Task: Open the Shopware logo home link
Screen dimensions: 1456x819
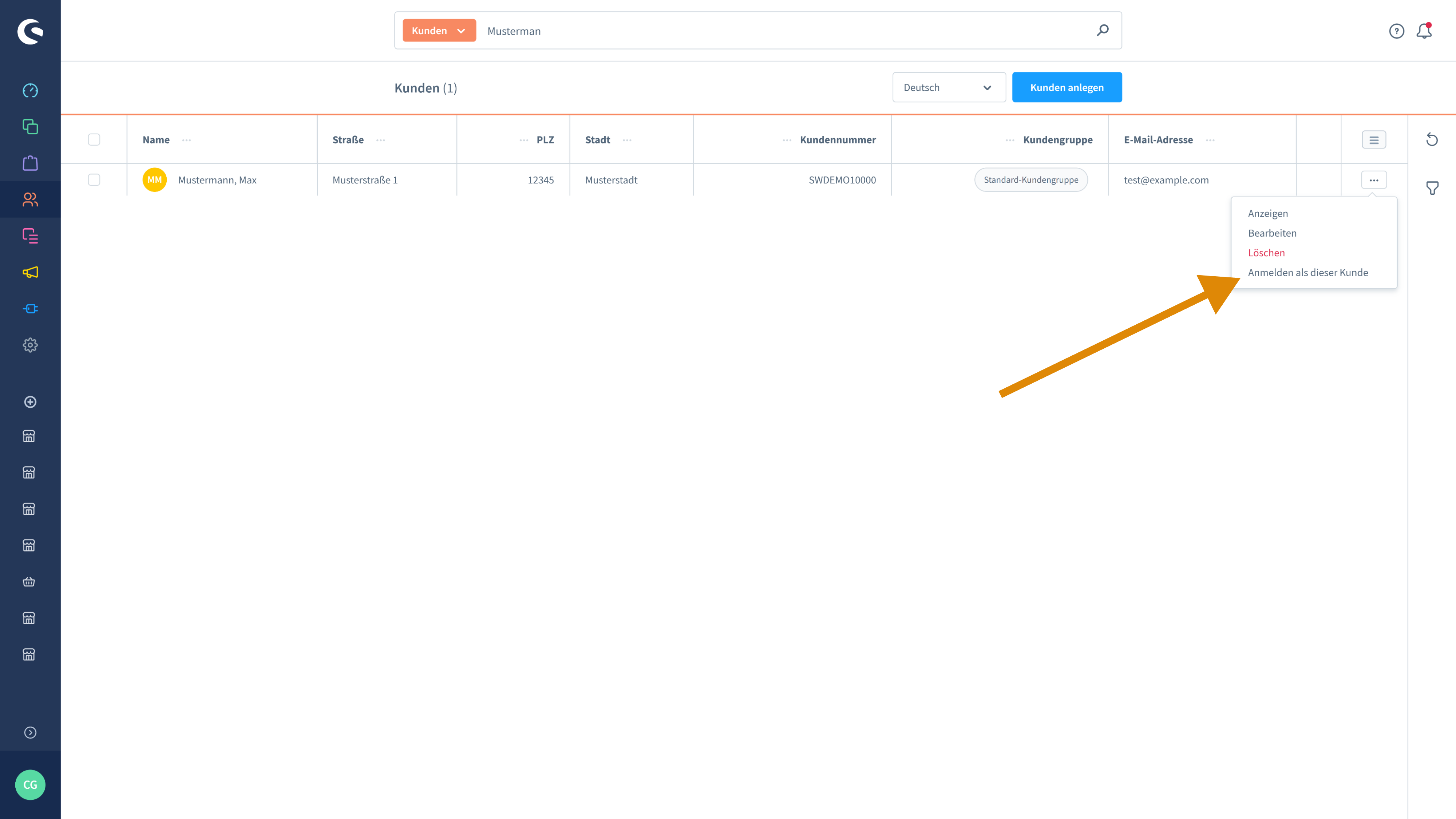Action: click(30, 31)
